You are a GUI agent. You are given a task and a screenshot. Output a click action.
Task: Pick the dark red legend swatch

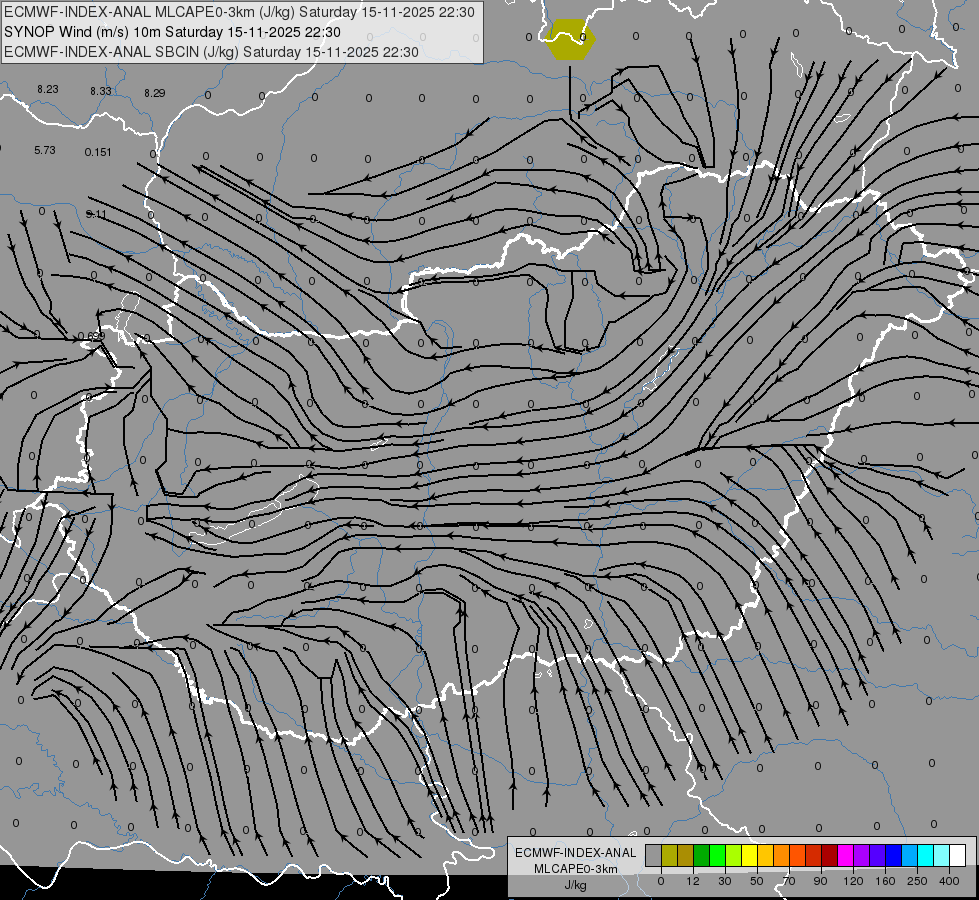tap(829, 855)
